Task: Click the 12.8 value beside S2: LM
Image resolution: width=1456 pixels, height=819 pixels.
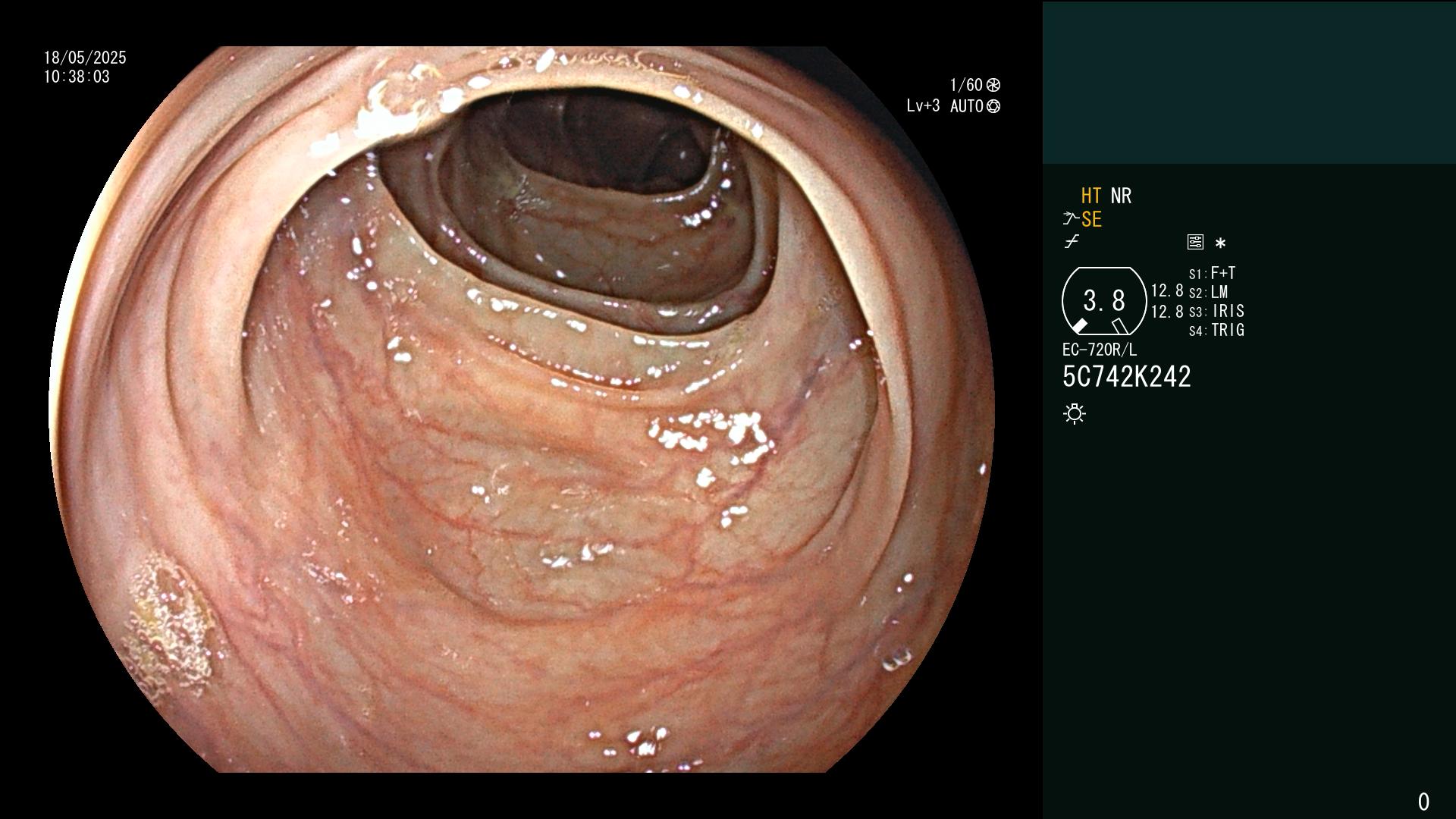Action: click(1167, 291)
